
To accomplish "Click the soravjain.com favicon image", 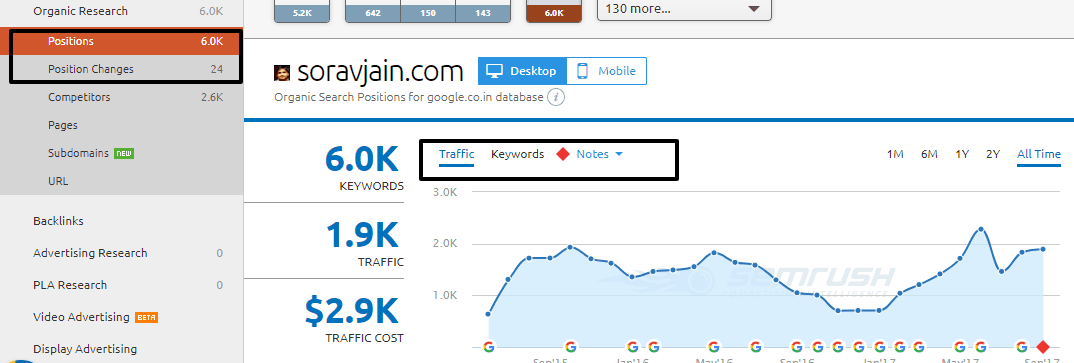I will [282, 72].
